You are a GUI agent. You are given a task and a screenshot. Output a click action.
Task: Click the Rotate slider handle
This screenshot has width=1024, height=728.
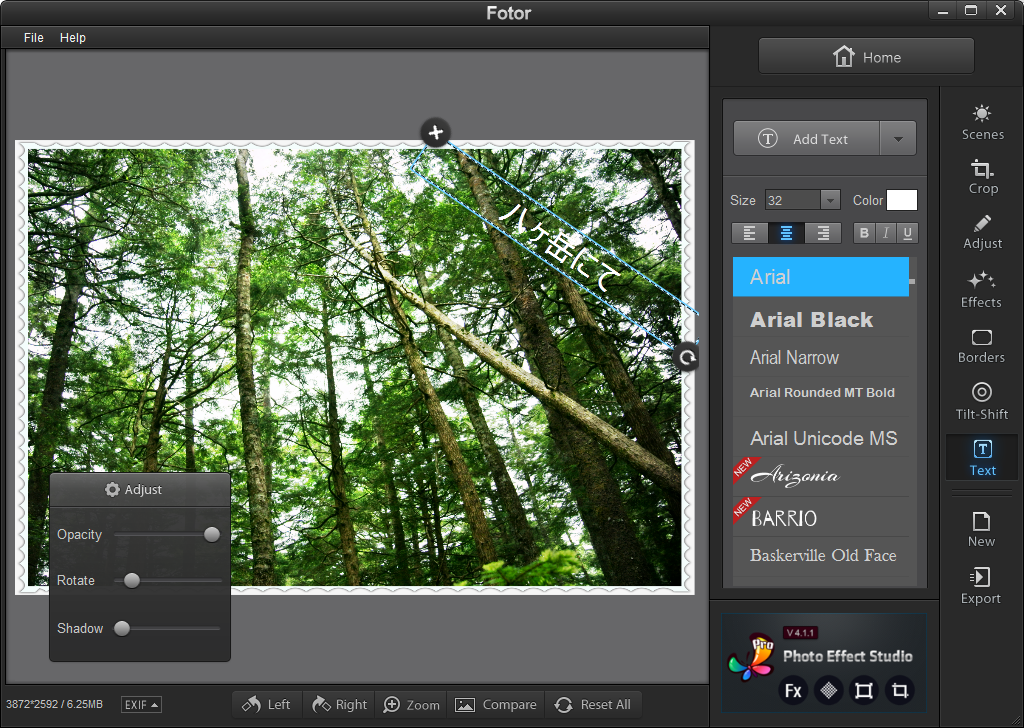132,580
